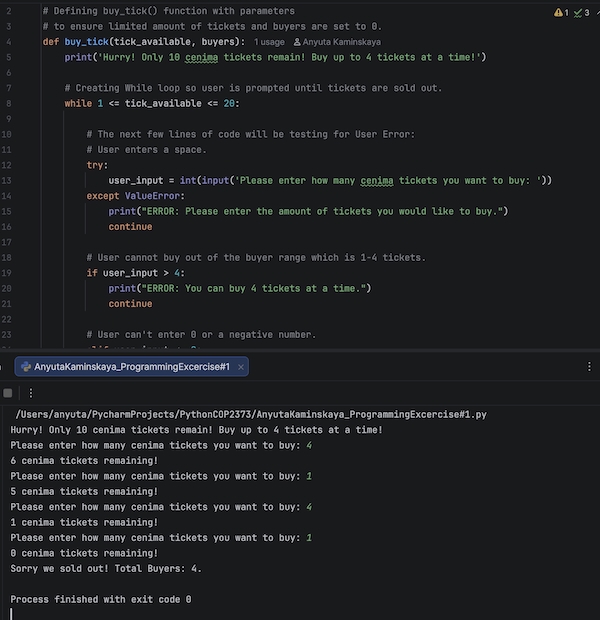
Task: Click the yellow warning indicator icon
Action: 558,13
